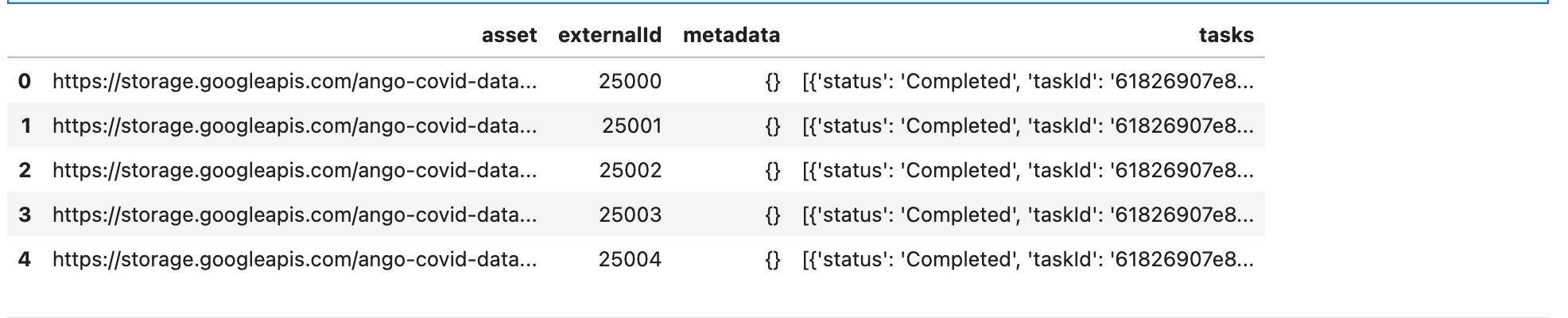Click the asset column header
The width and height of the screenshot is (1568, 318).
tap(509, 35)
